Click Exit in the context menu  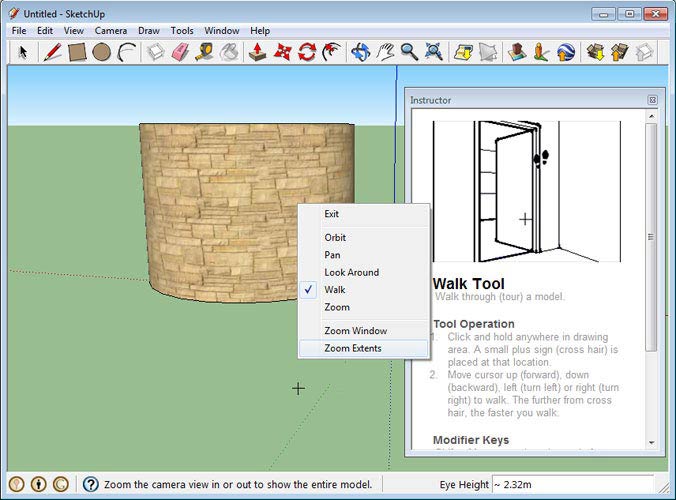click(332, 214)
